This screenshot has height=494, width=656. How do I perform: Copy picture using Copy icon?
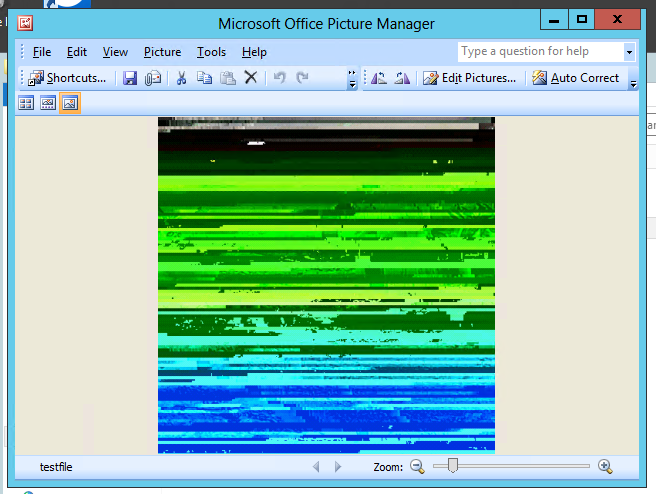pos(204,78)
